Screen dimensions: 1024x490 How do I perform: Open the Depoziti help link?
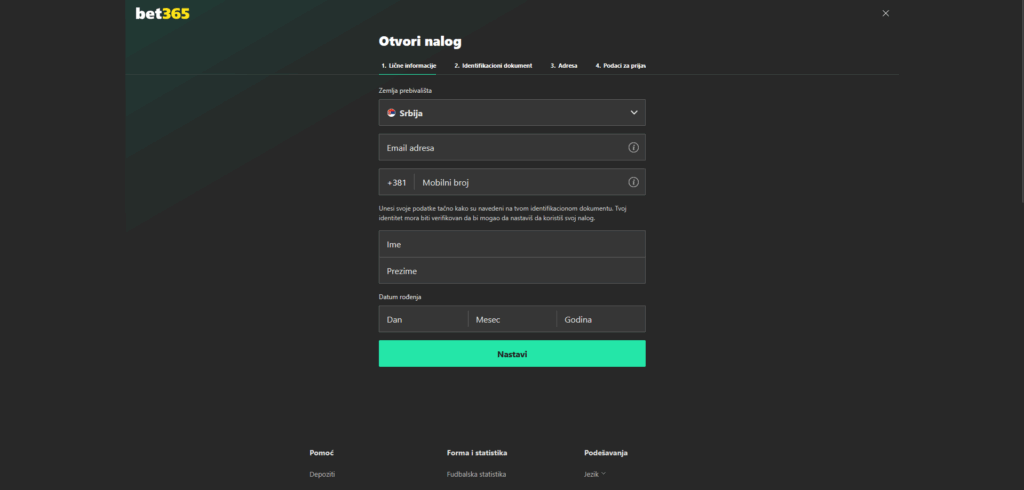[322, 474]
